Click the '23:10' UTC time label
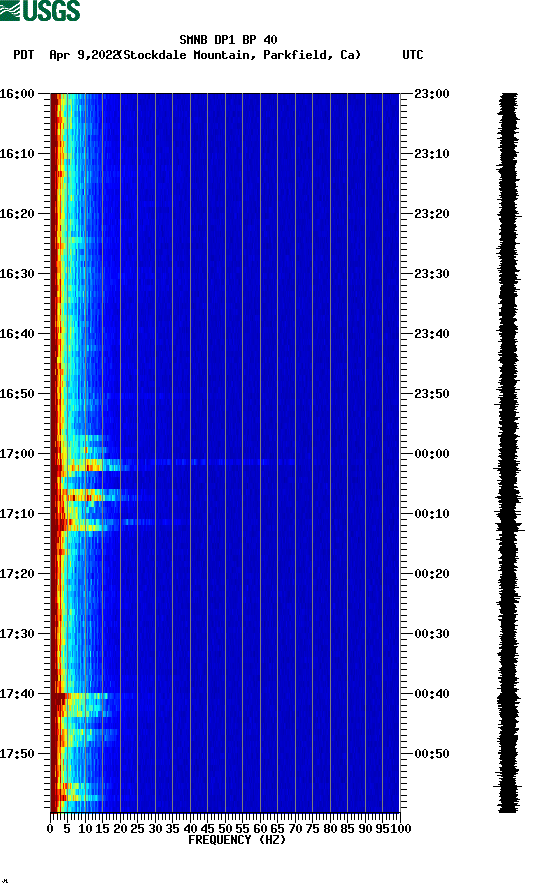552x892 pixels. [x=432, y=154]
